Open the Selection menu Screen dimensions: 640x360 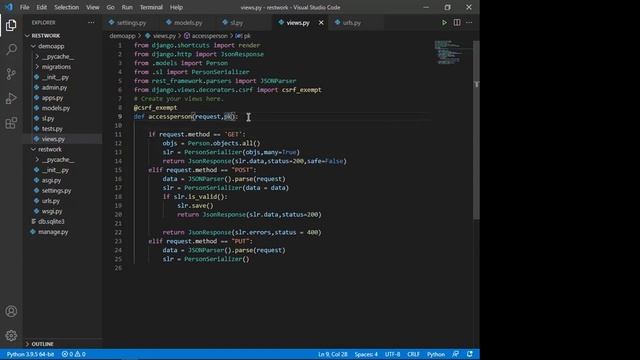[x=67, y=7]
